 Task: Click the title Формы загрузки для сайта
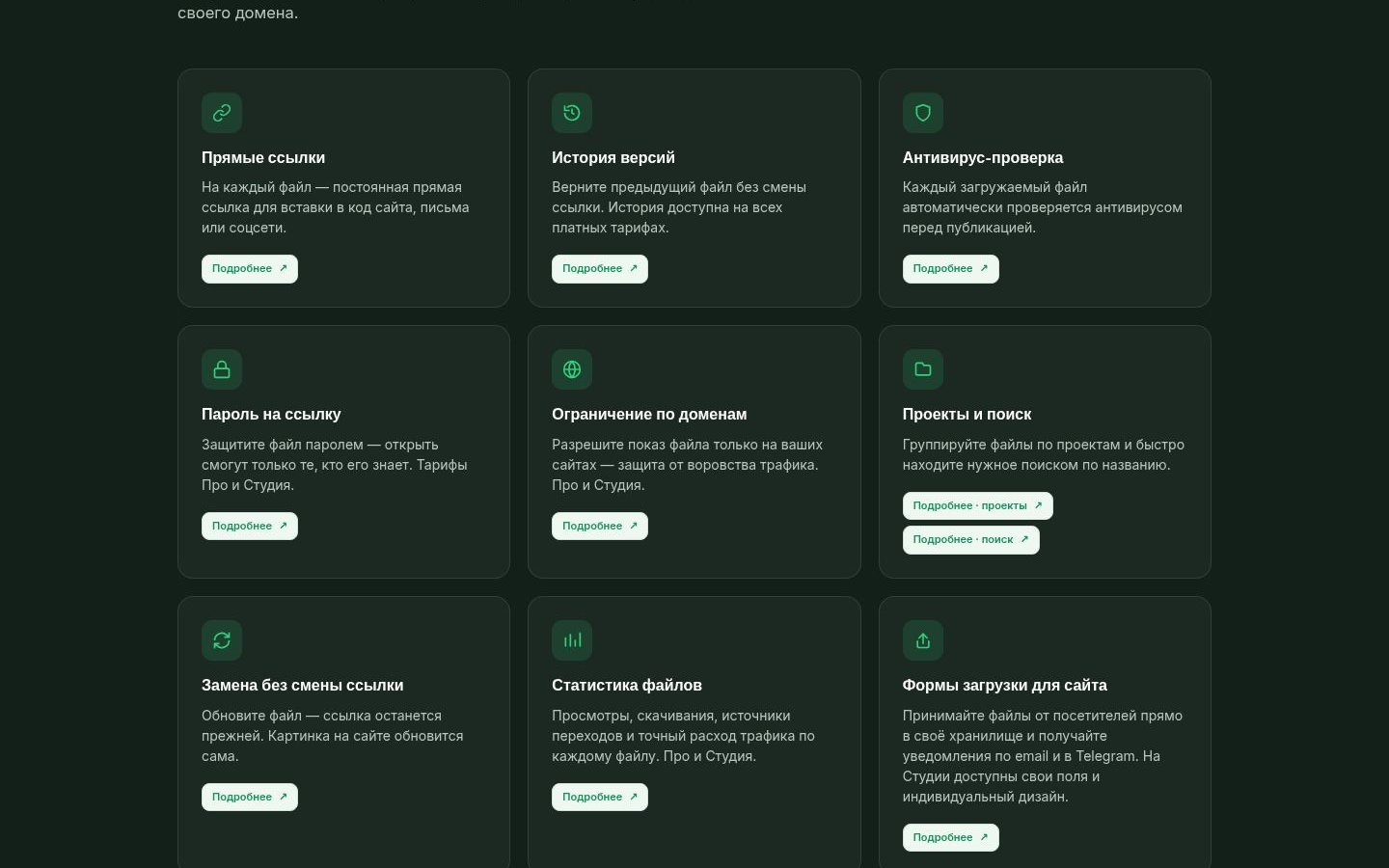coord(1005,685)
